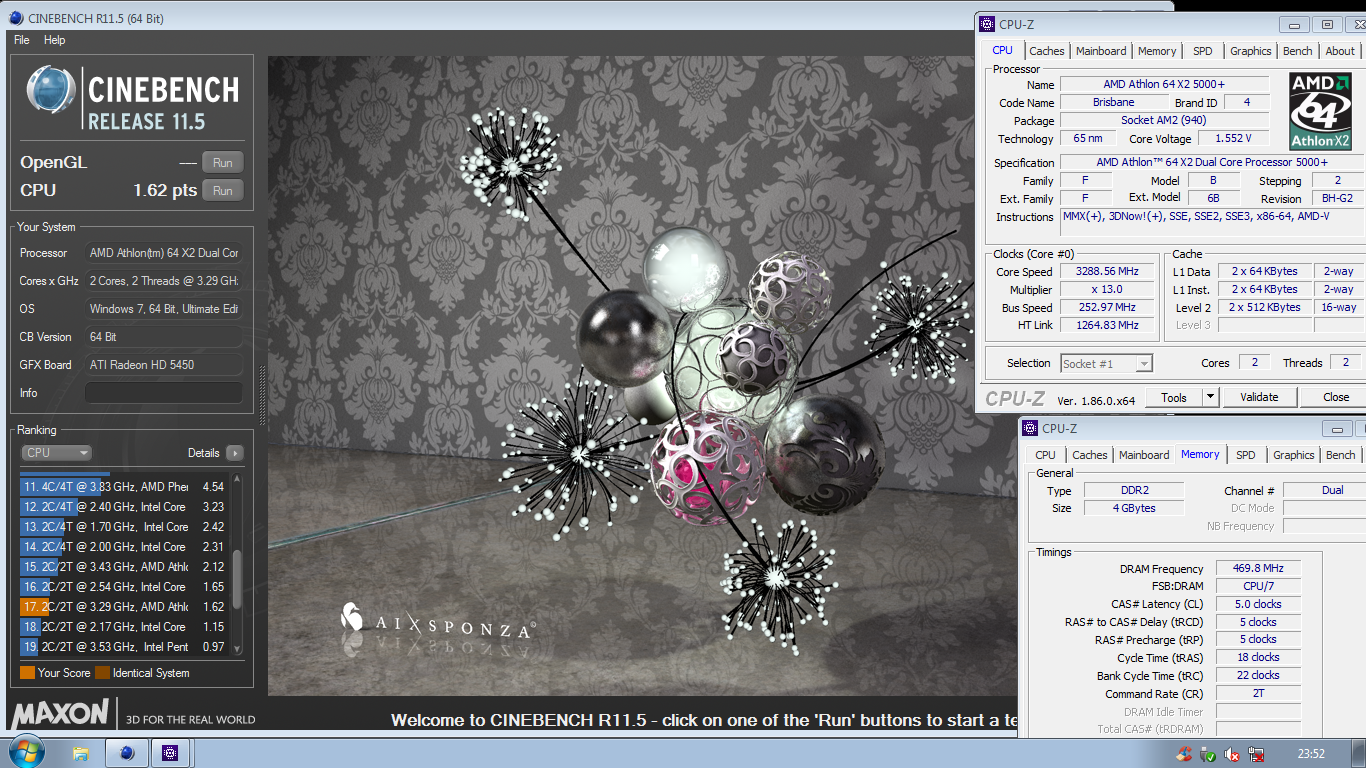Select ranking row 16 scoring 1.65
This screenshot has width=1366, height=768.
coord(124,587)
